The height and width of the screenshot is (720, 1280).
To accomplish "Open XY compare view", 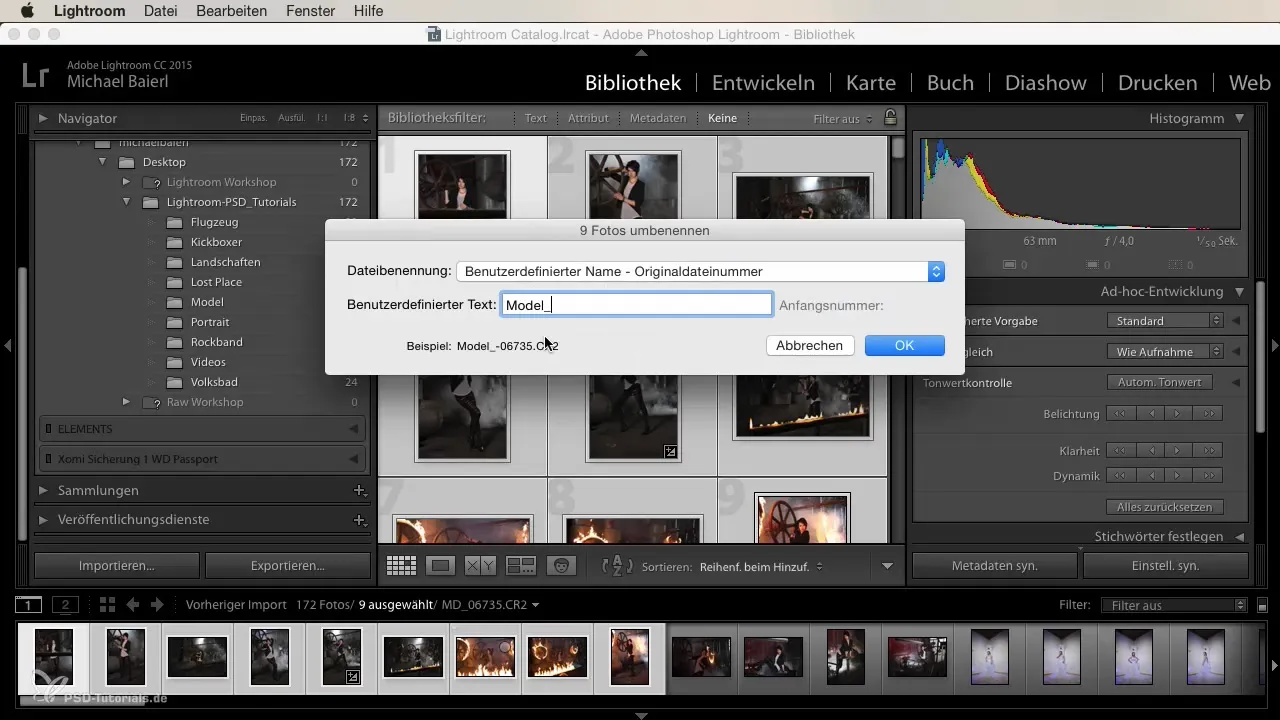I will point(481,565).
